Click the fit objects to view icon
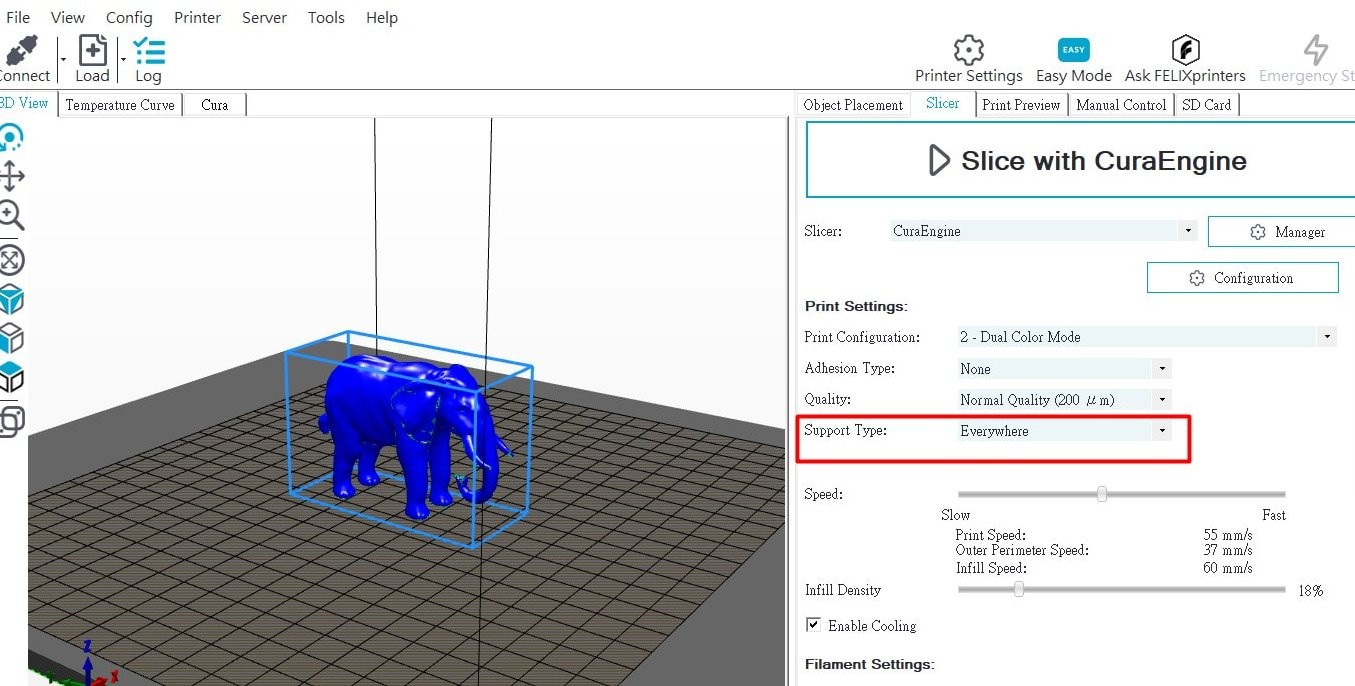Viewport: 1355px width, 686px height. coord(11,261)
